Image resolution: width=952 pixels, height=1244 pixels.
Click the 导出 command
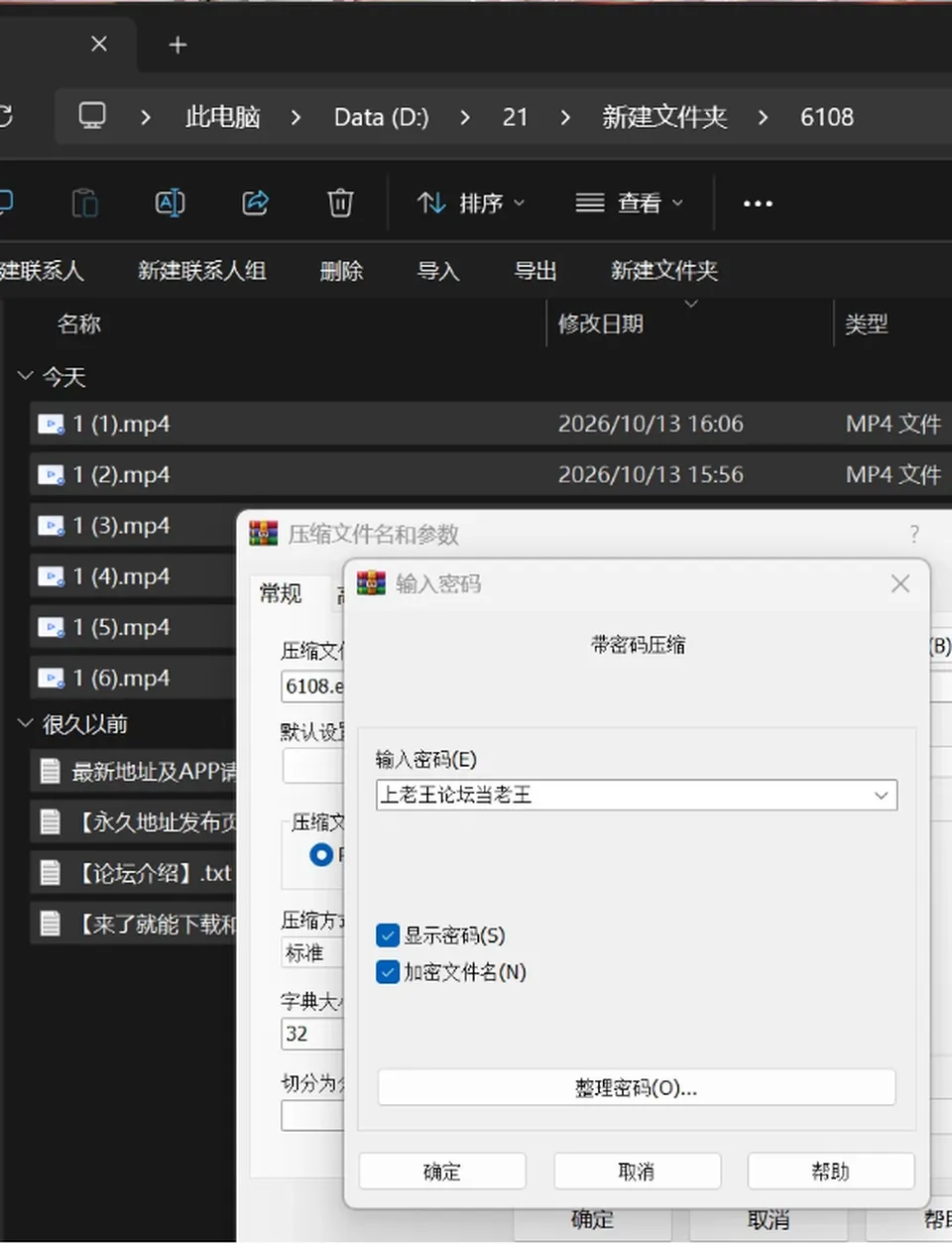click(x=535, y=271)
